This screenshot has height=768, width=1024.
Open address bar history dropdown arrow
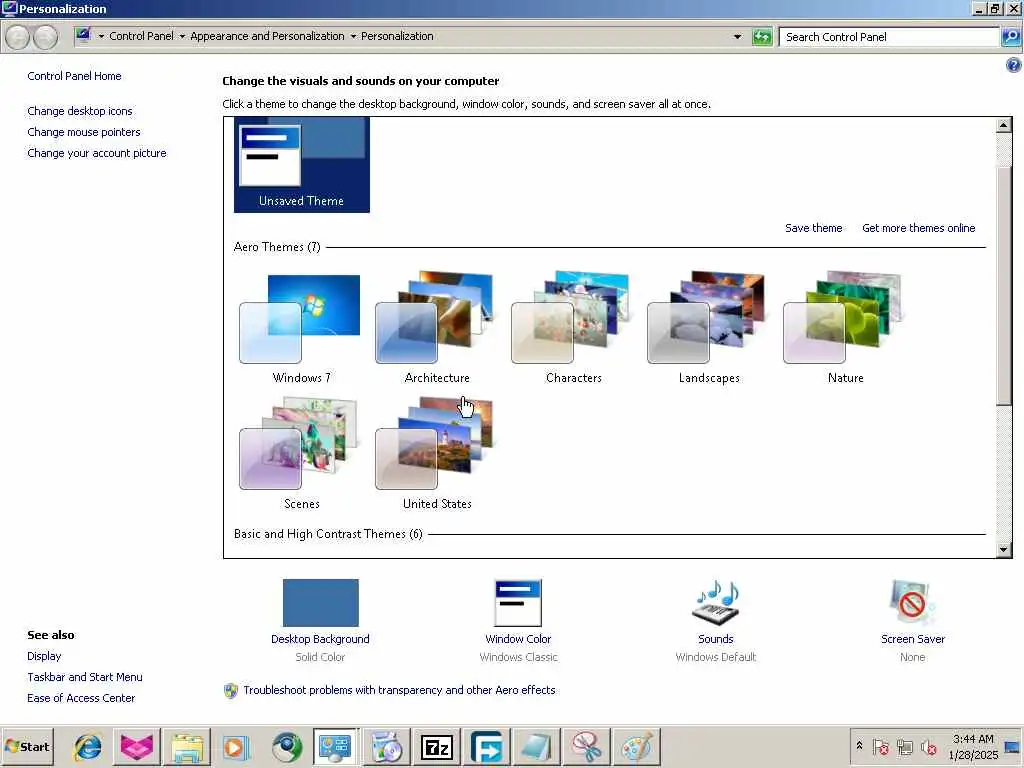(737, 37)
